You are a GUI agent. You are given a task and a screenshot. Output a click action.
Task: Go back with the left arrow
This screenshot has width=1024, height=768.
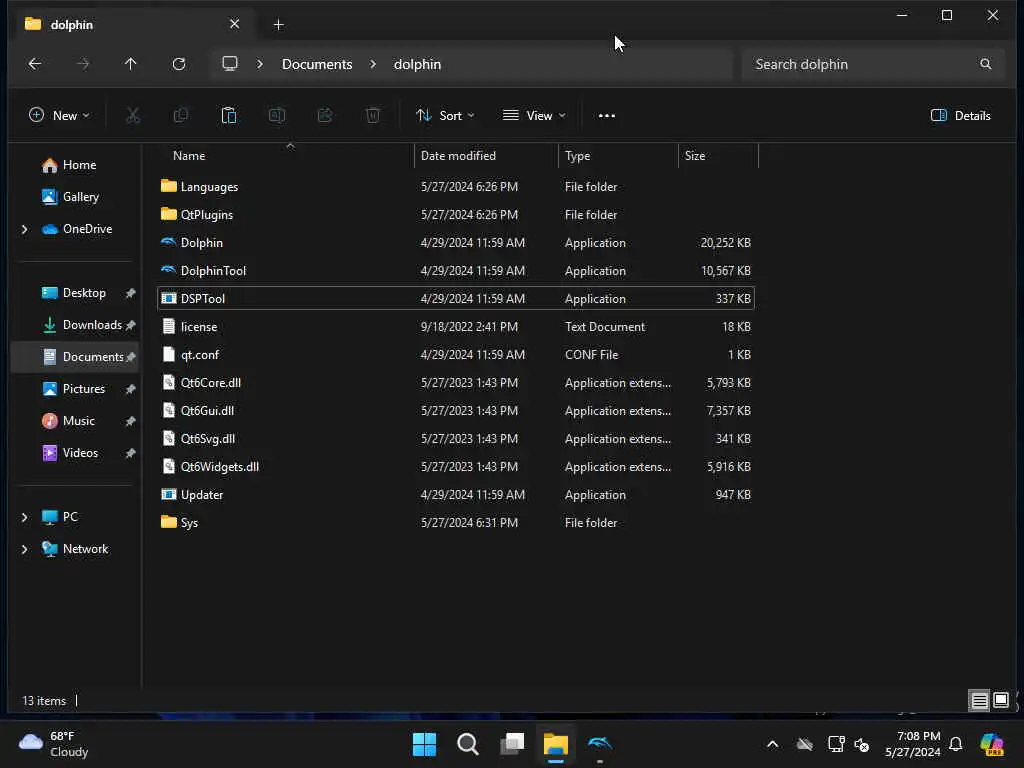click(35, 64)
